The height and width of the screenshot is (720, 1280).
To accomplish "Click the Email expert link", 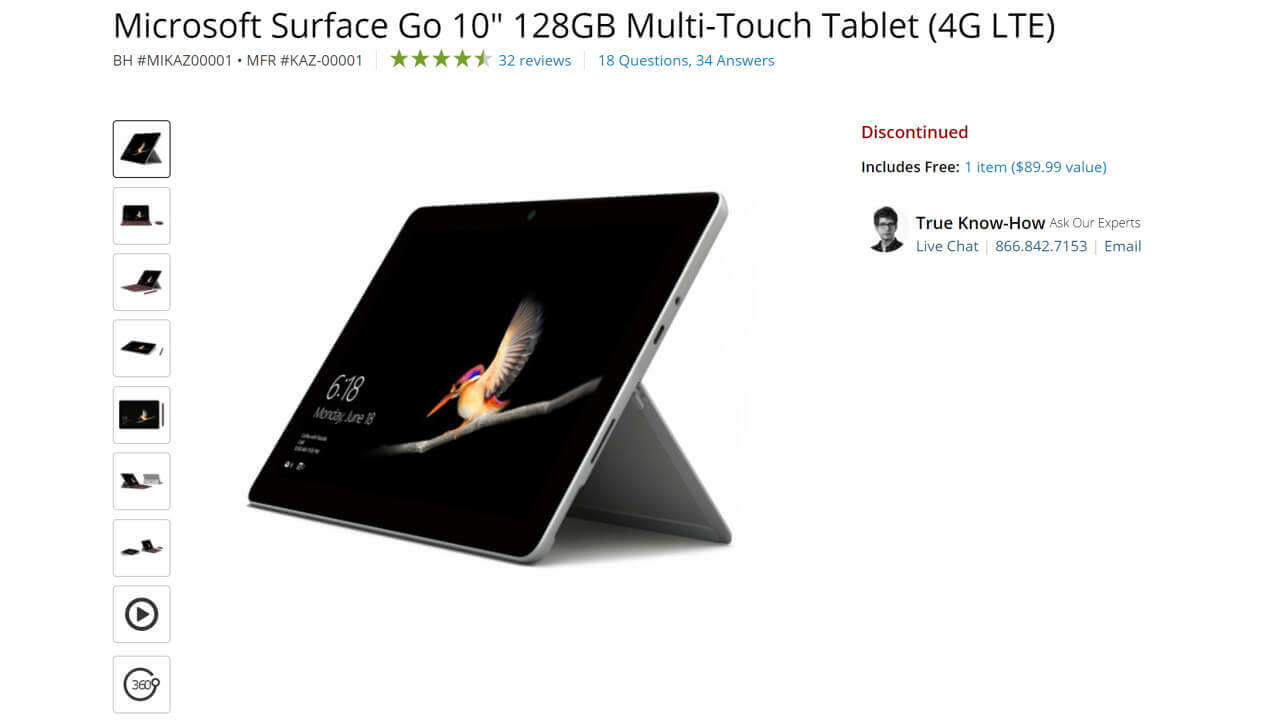I will tap(1122, 246).
